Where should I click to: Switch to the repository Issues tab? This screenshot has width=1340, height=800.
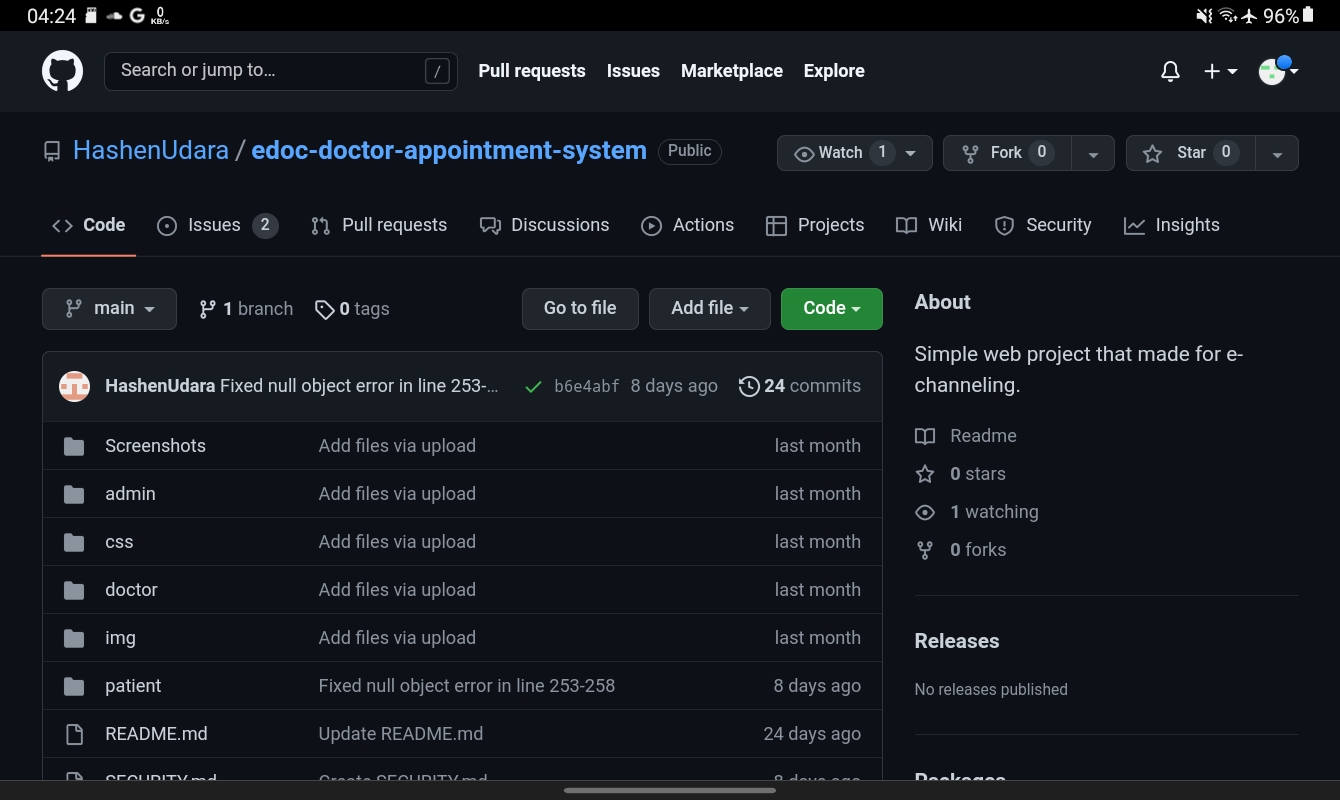coord(217,225)
